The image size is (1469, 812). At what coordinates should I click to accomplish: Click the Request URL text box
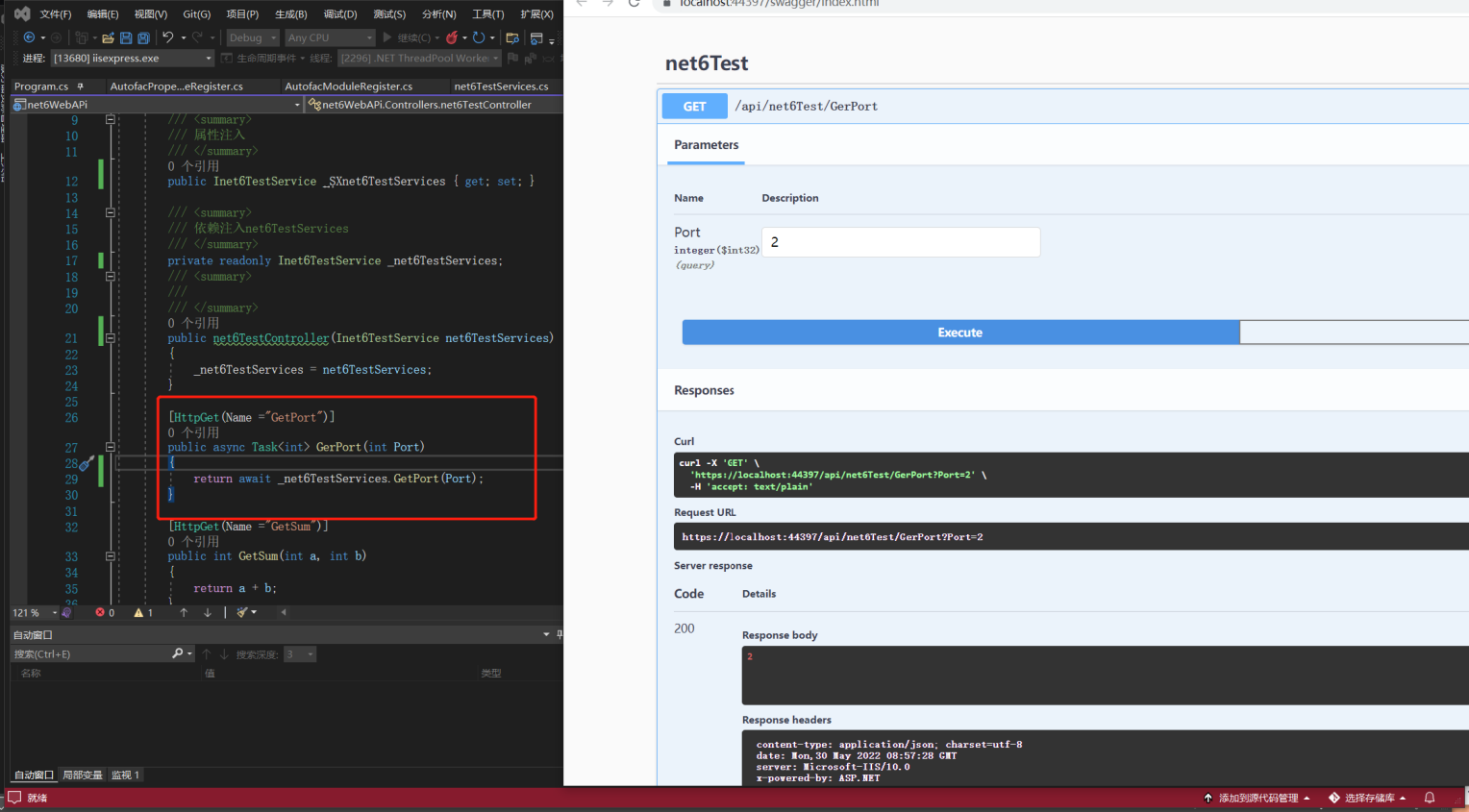tap(1071, 536)
